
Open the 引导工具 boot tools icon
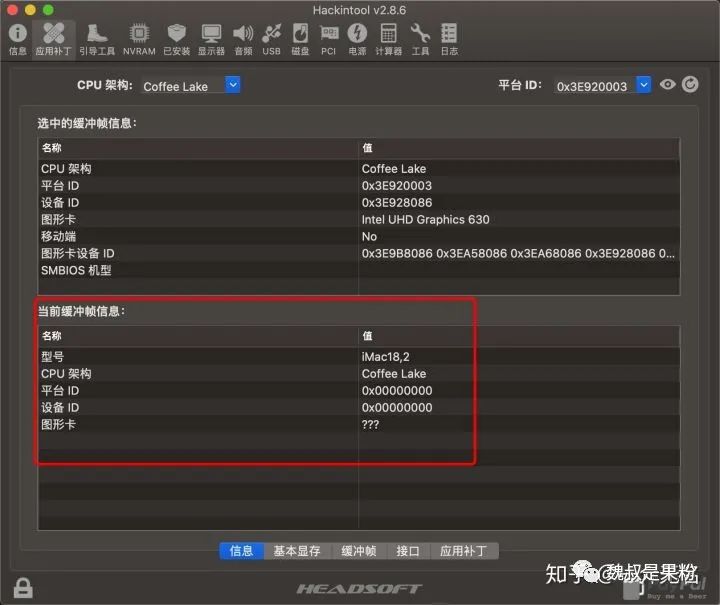click(x=97, y=39)
